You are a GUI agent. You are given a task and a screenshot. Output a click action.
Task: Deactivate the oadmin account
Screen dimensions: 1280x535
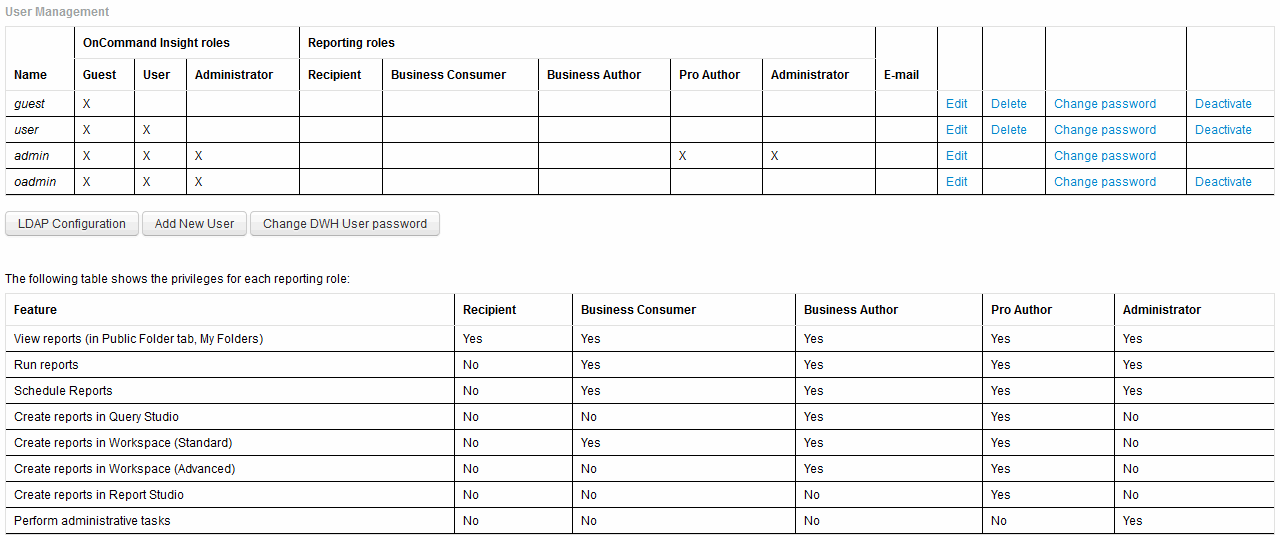pyautogui.click(x=1223, y=182)
